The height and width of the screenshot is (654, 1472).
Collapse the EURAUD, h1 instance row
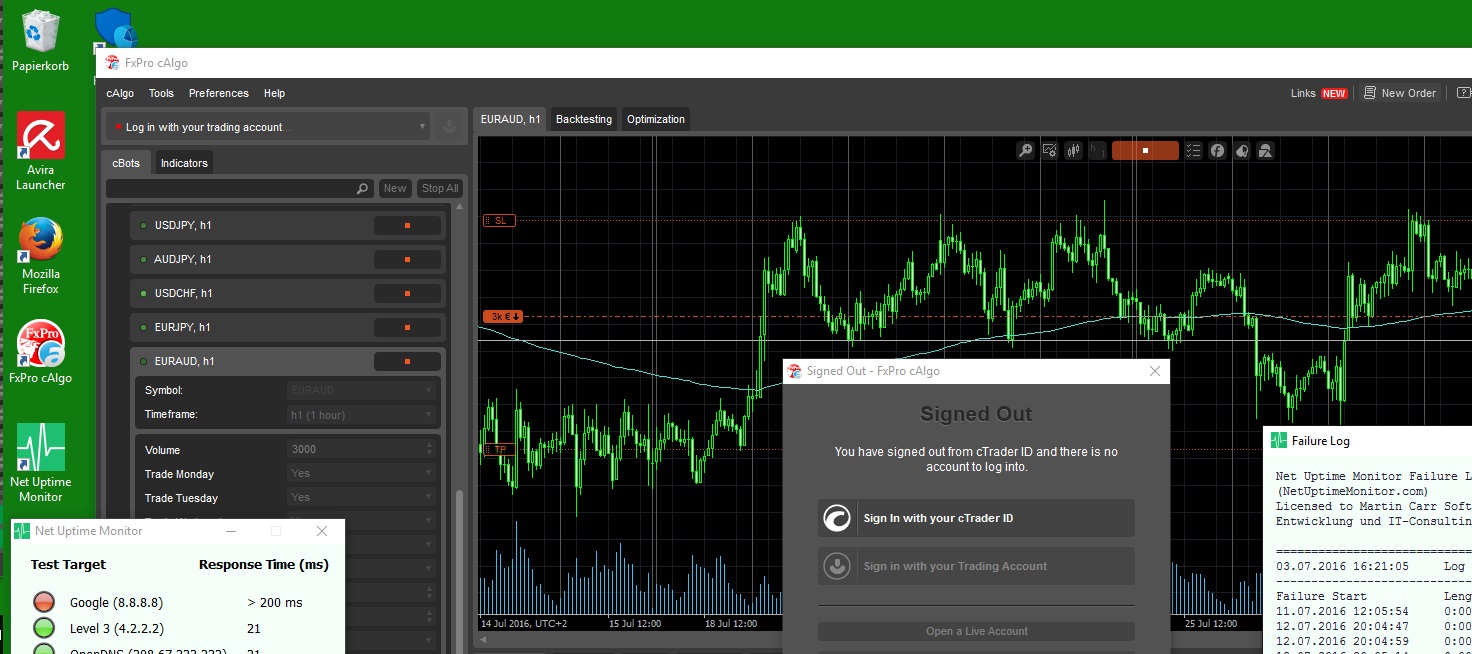tap(287, 362)
